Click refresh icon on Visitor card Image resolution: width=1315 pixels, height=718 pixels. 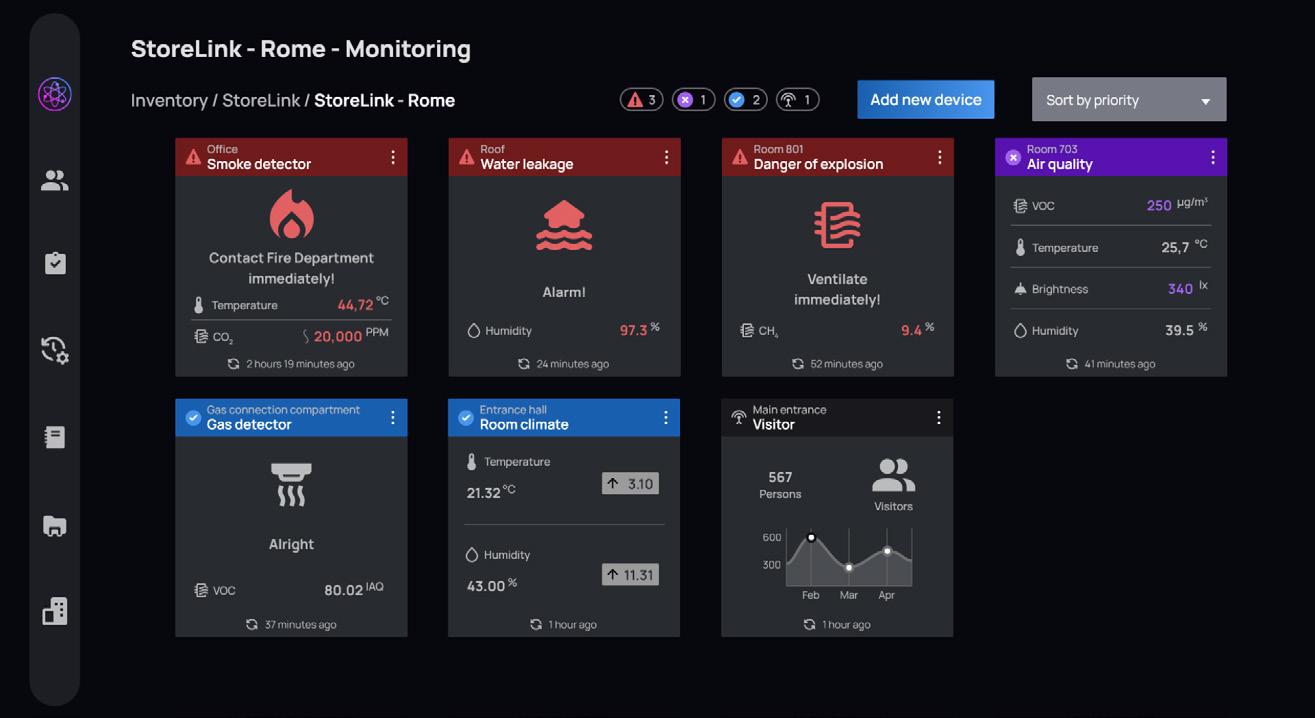[809, 624]
